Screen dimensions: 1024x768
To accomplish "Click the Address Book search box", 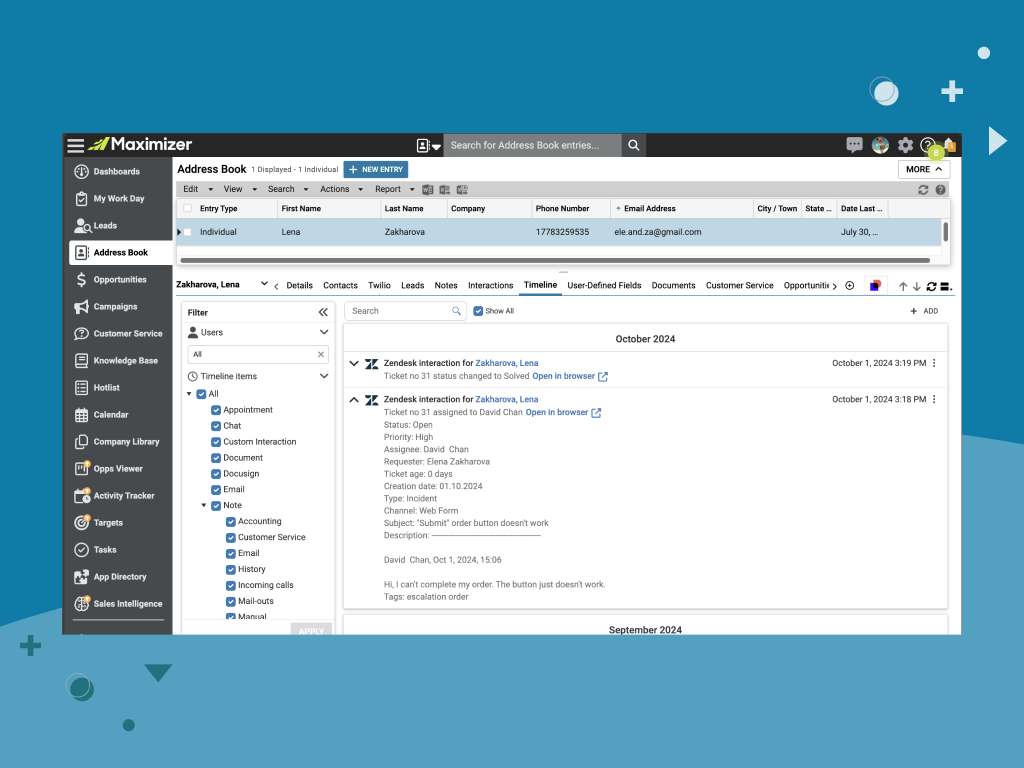I will (532, 146).
